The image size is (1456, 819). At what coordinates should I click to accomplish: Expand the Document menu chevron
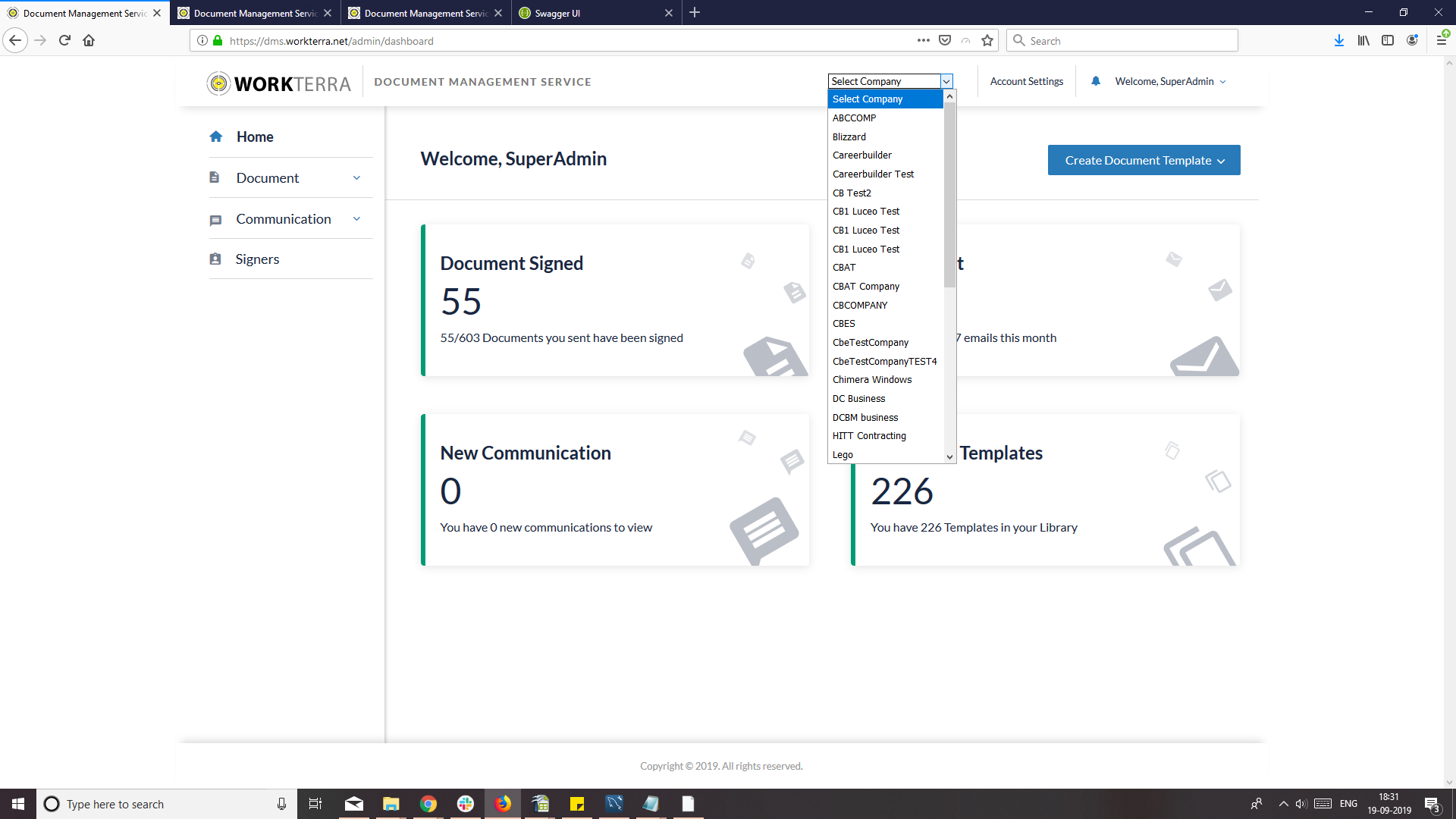tap(356, 177)
